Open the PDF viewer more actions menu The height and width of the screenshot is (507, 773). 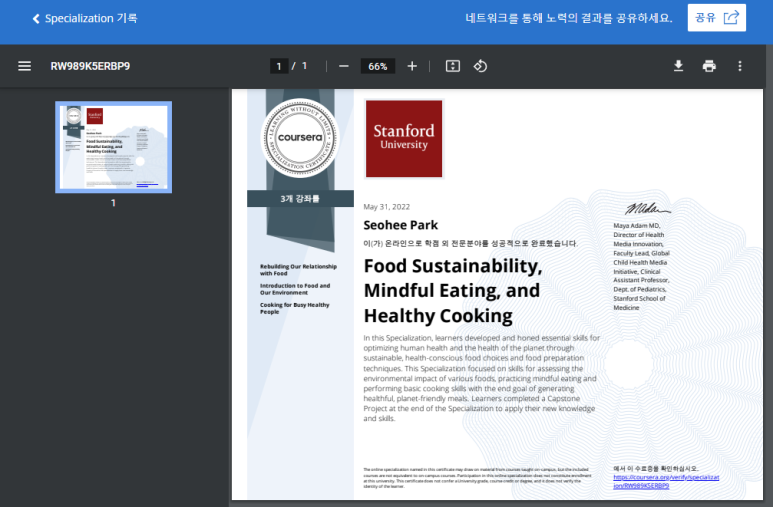coord(739,66)
